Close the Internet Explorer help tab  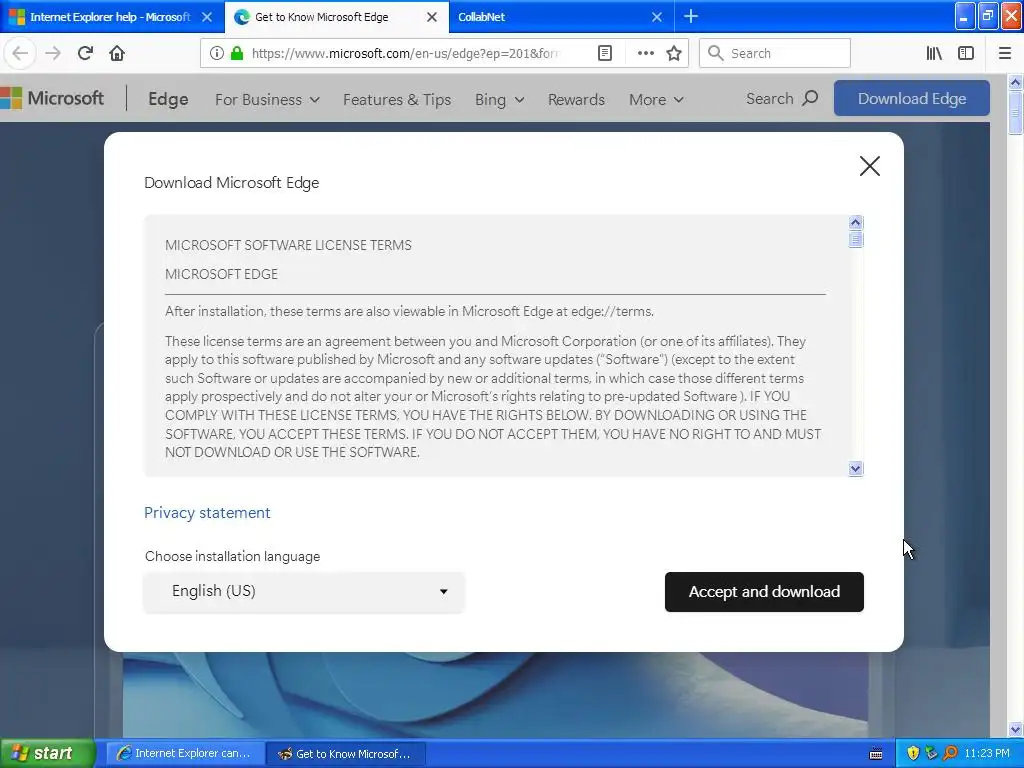(206, 17)
